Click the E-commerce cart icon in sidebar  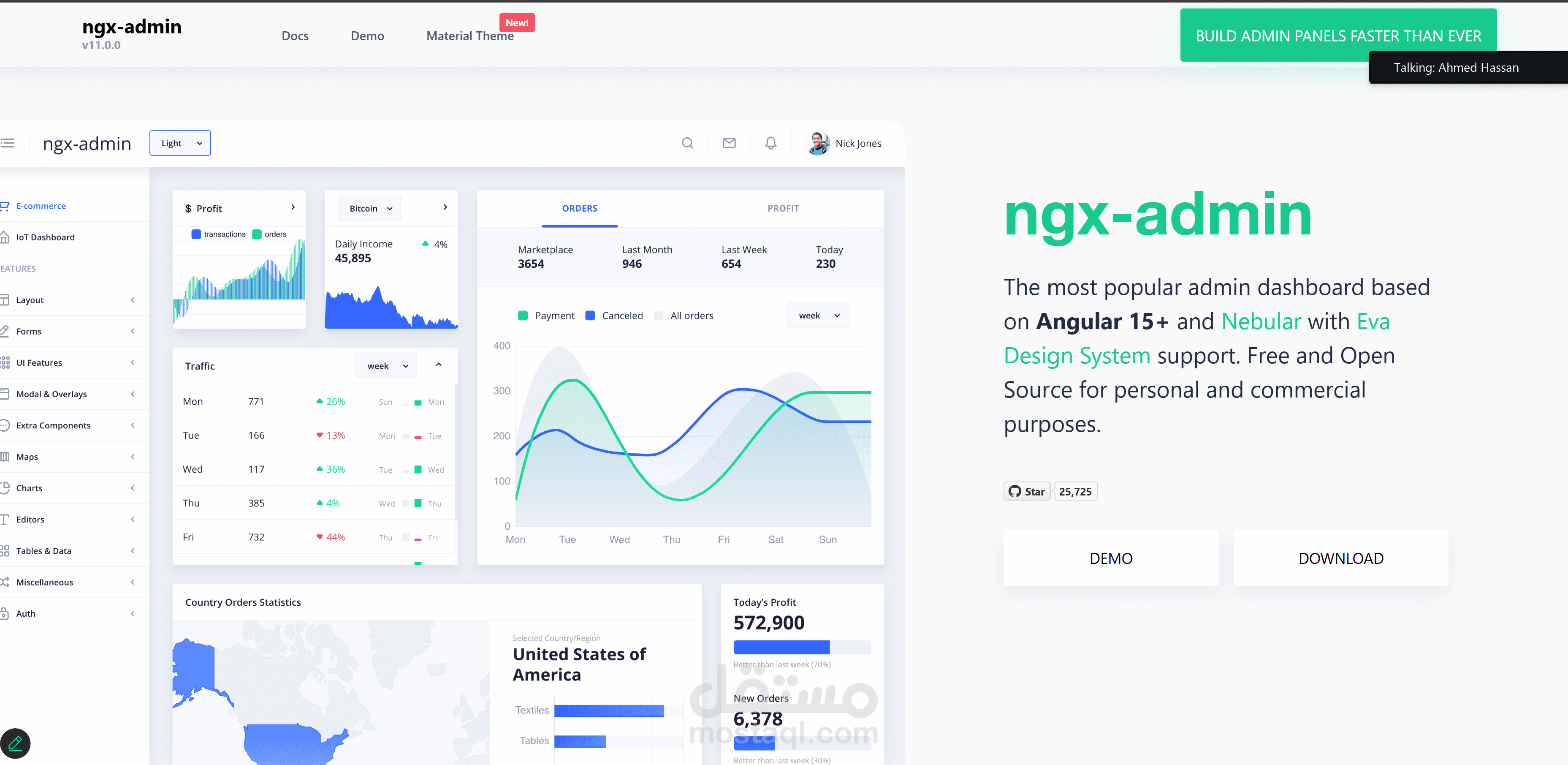pos(5,206)
